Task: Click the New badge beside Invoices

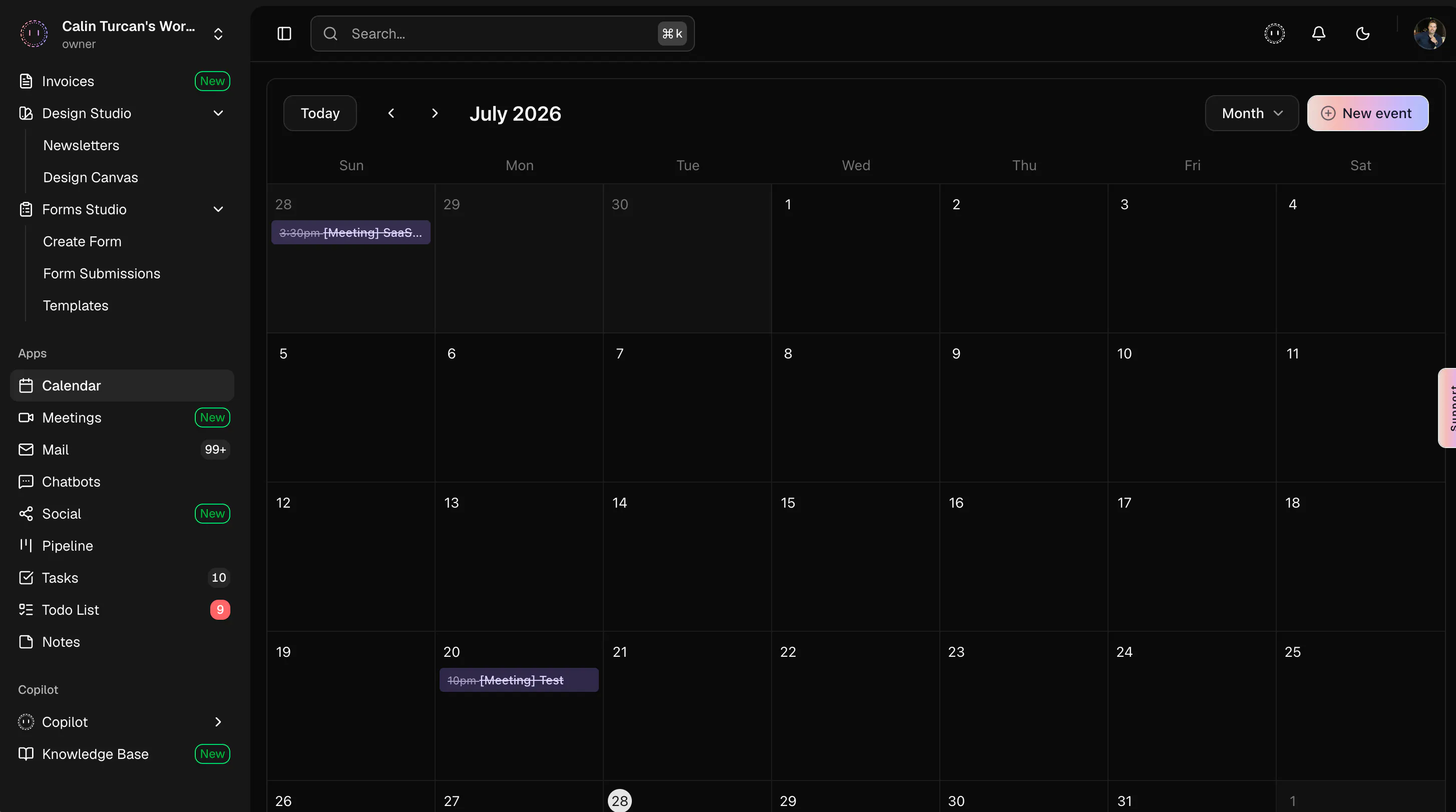Action: (212, 82)
